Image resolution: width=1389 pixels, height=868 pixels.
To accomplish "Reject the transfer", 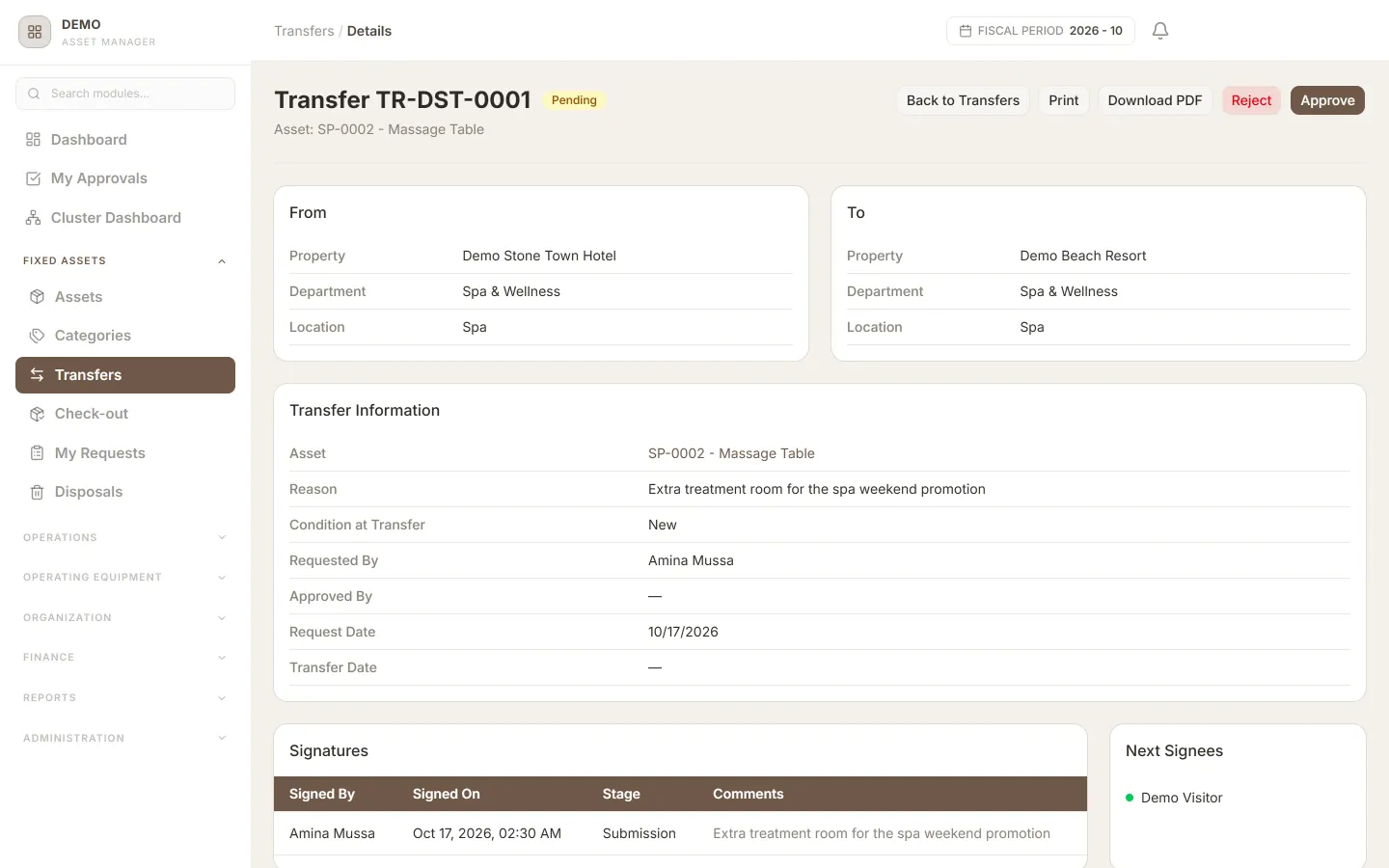I will tap(1251, 100).
